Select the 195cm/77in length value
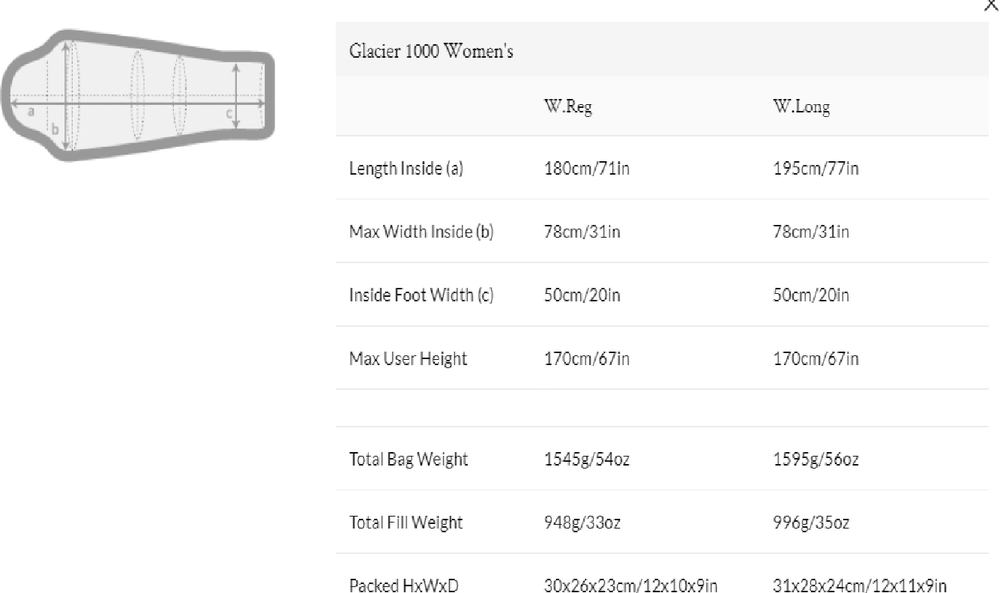Viewport: 1000px width, 593px height. 815,169
